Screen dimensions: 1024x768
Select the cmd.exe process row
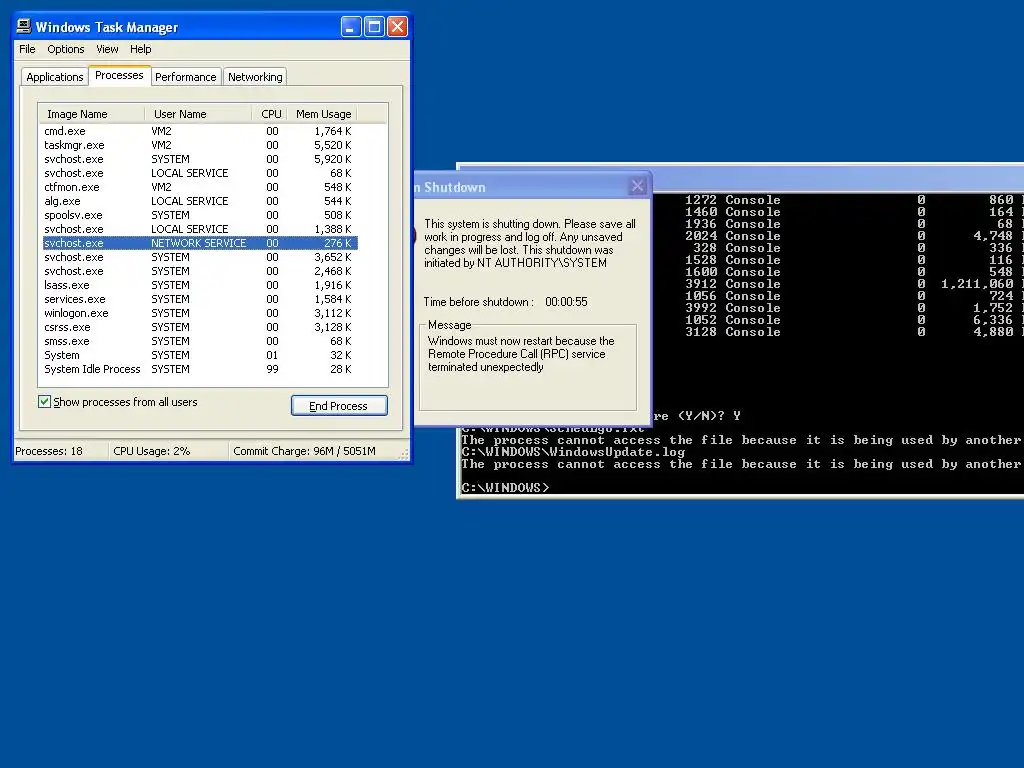[199, 131]
